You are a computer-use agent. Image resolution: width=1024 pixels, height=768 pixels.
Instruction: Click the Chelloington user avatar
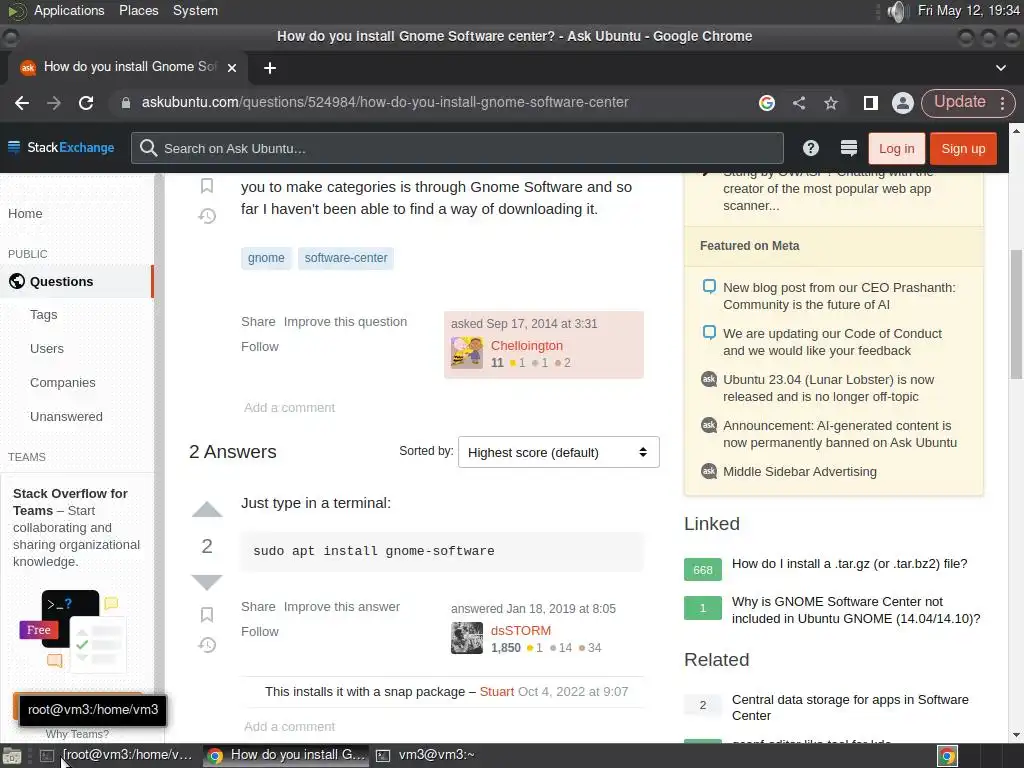coord(467,353)
